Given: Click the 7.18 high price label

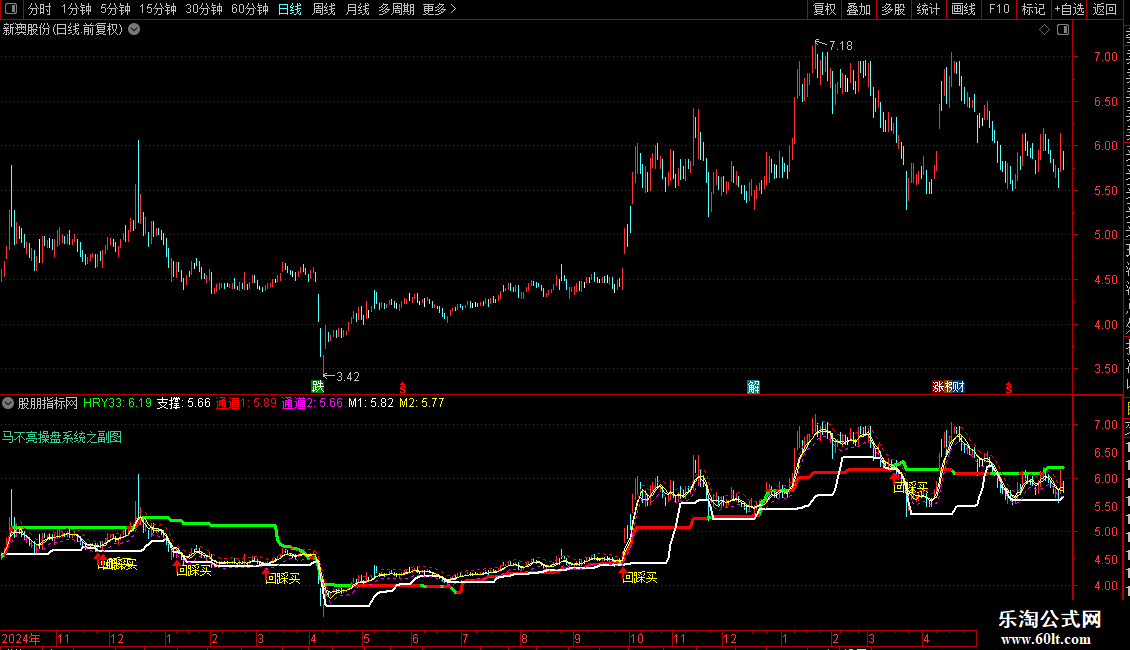Looking at the screenshot, I should click(840, 45).
